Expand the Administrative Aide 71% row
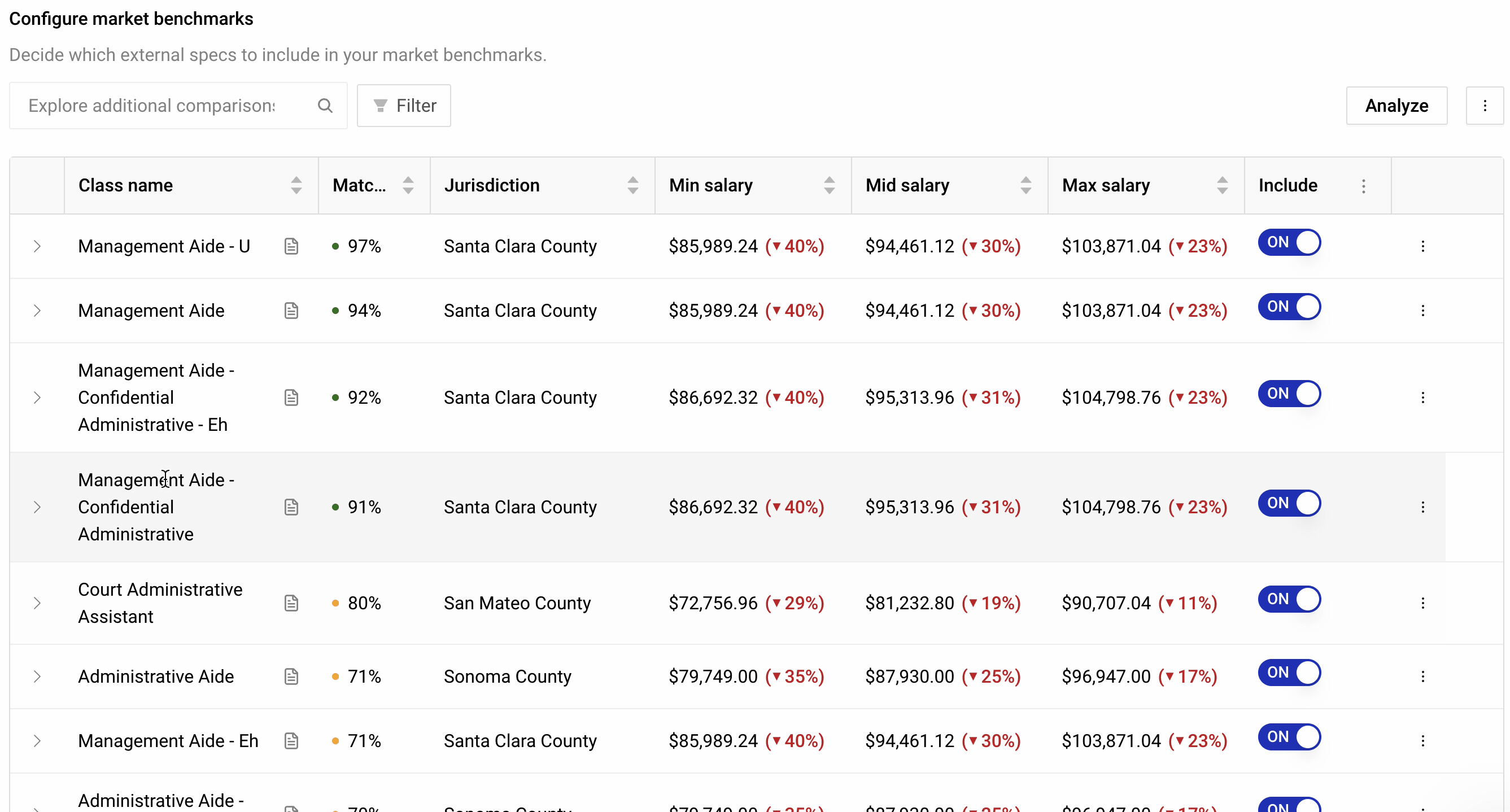Image resolution: width=1510 pixels, height=812 pixels. 37,676
